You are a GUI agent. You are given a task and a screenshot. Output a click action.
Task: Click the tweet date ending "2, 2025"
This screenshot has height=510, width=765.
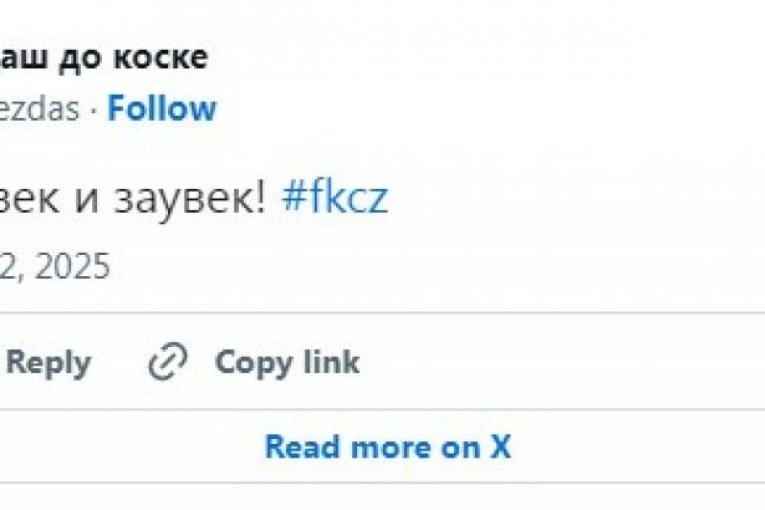[x=54, y=267]
